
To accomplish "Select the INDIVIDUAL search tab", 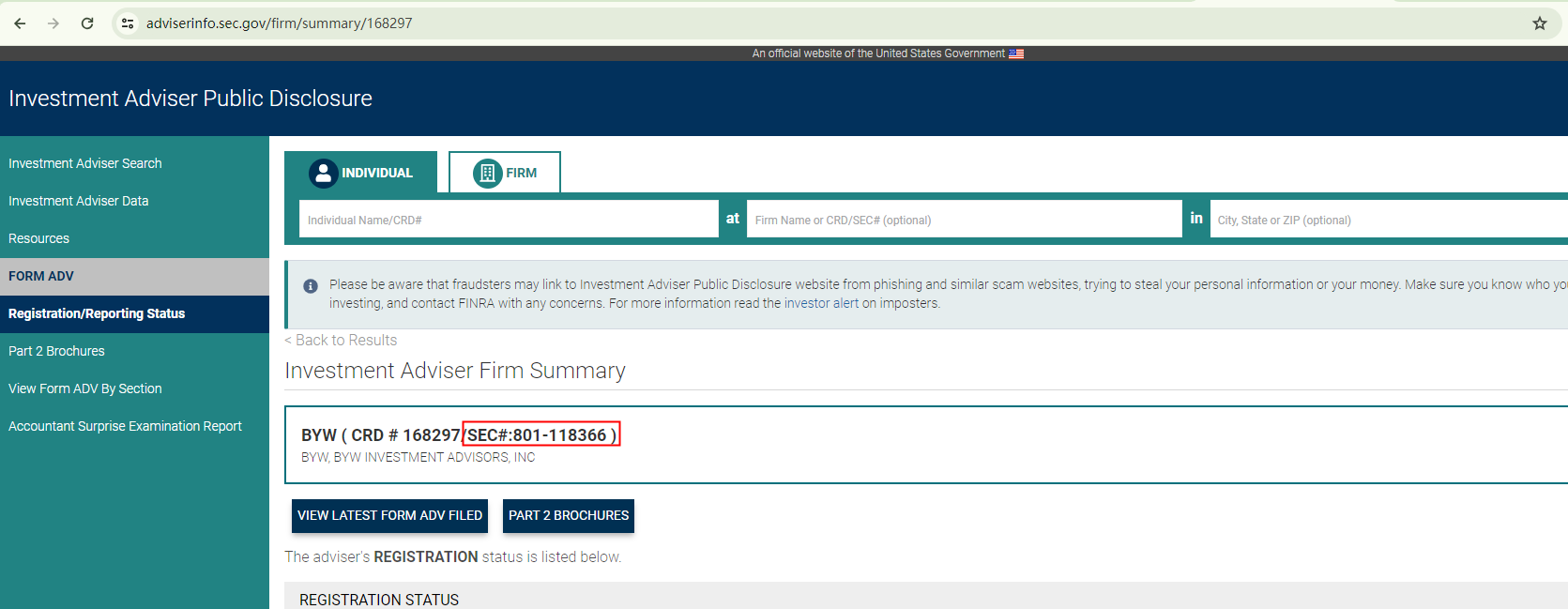I will (361, 173).
